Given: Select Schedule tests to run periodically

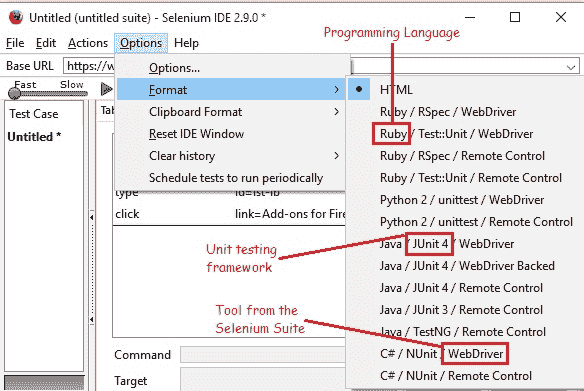Looking at the screenshot, I should coord(231,178).
